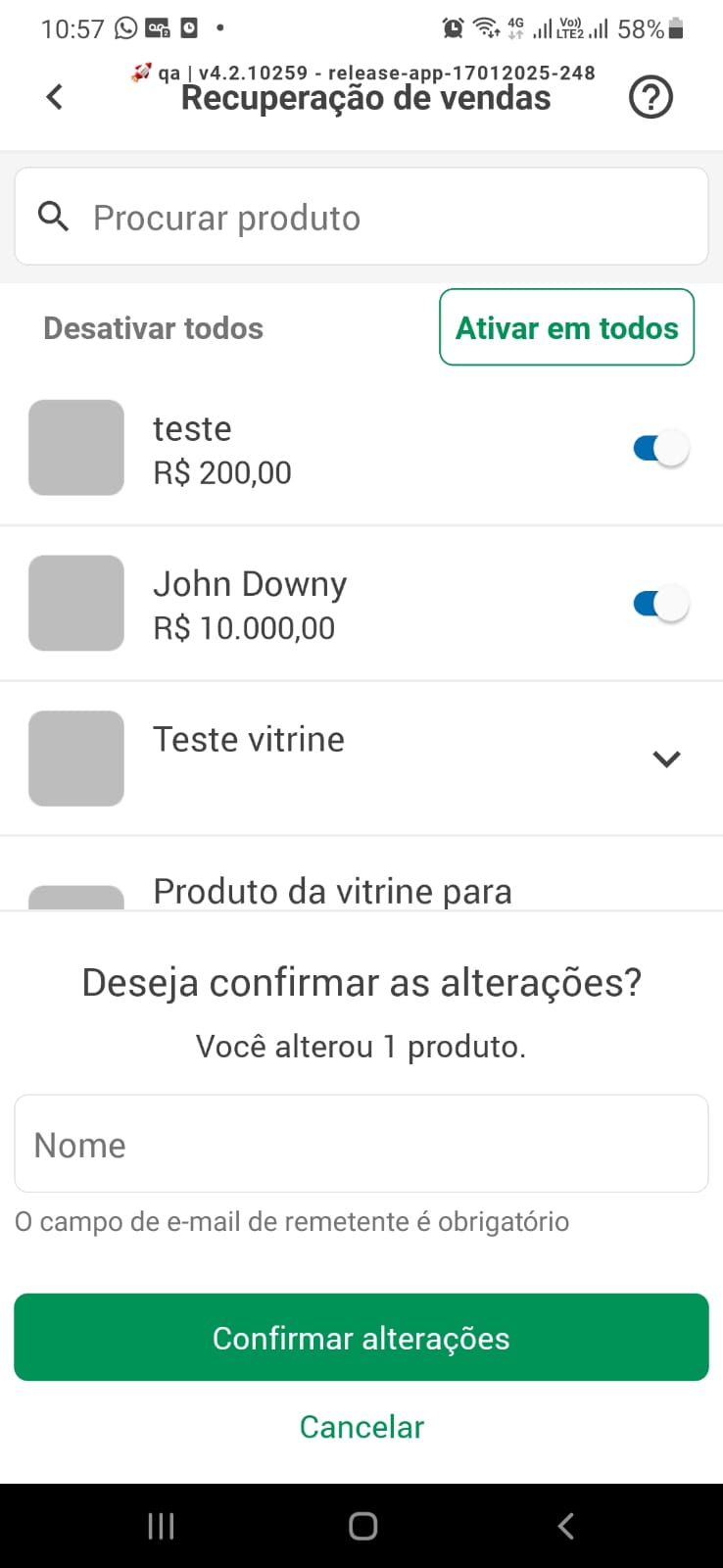
Task: Focus the Procurar produto search field
Action: pos(361,217)
